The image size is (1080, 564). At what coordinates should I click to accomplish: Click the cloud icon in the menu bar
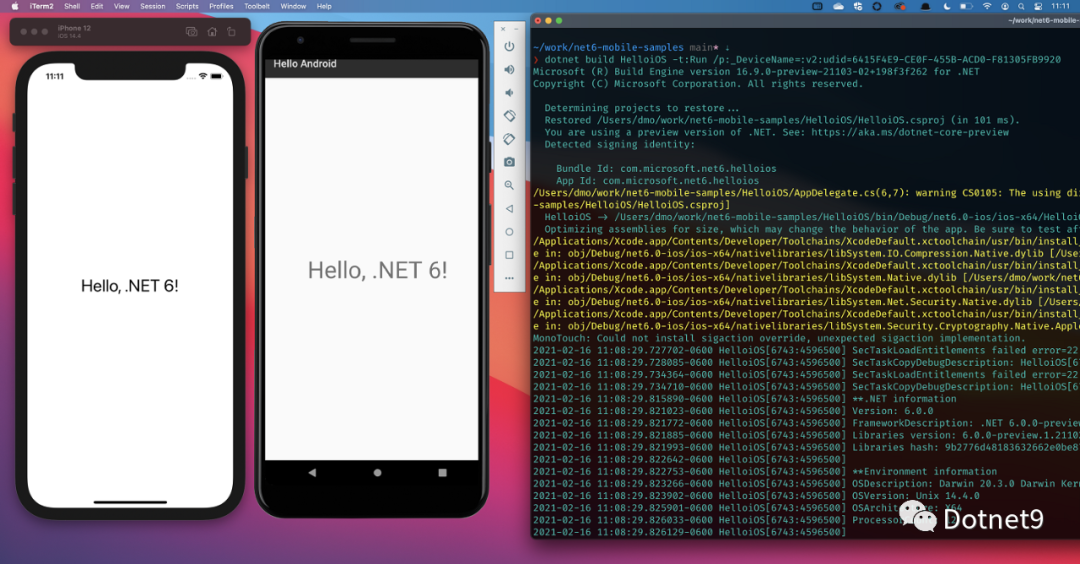(838, 6)
